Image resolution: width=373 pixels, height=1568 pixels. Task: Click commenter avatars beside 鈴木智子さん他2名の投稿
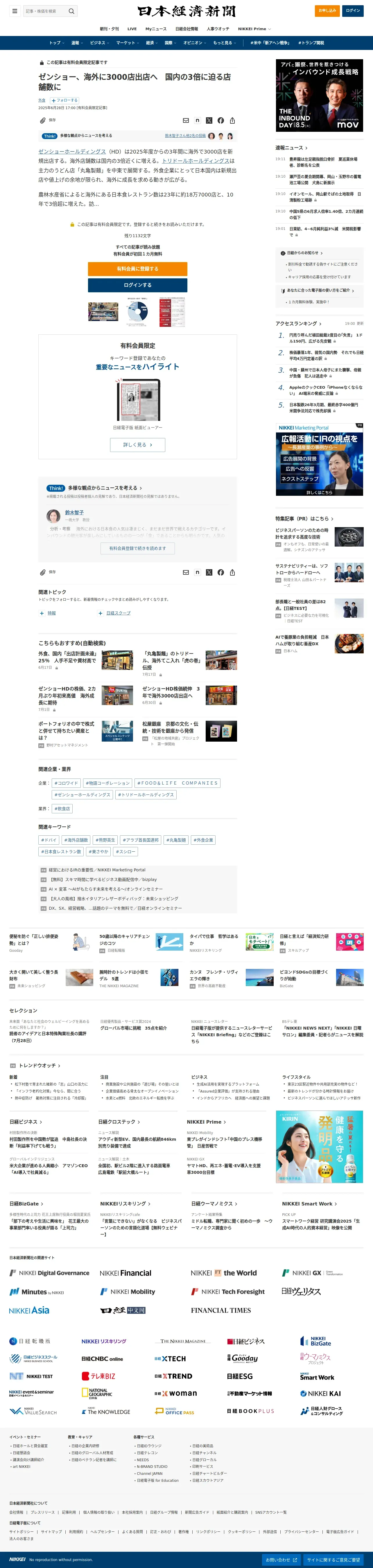(220, 136)
